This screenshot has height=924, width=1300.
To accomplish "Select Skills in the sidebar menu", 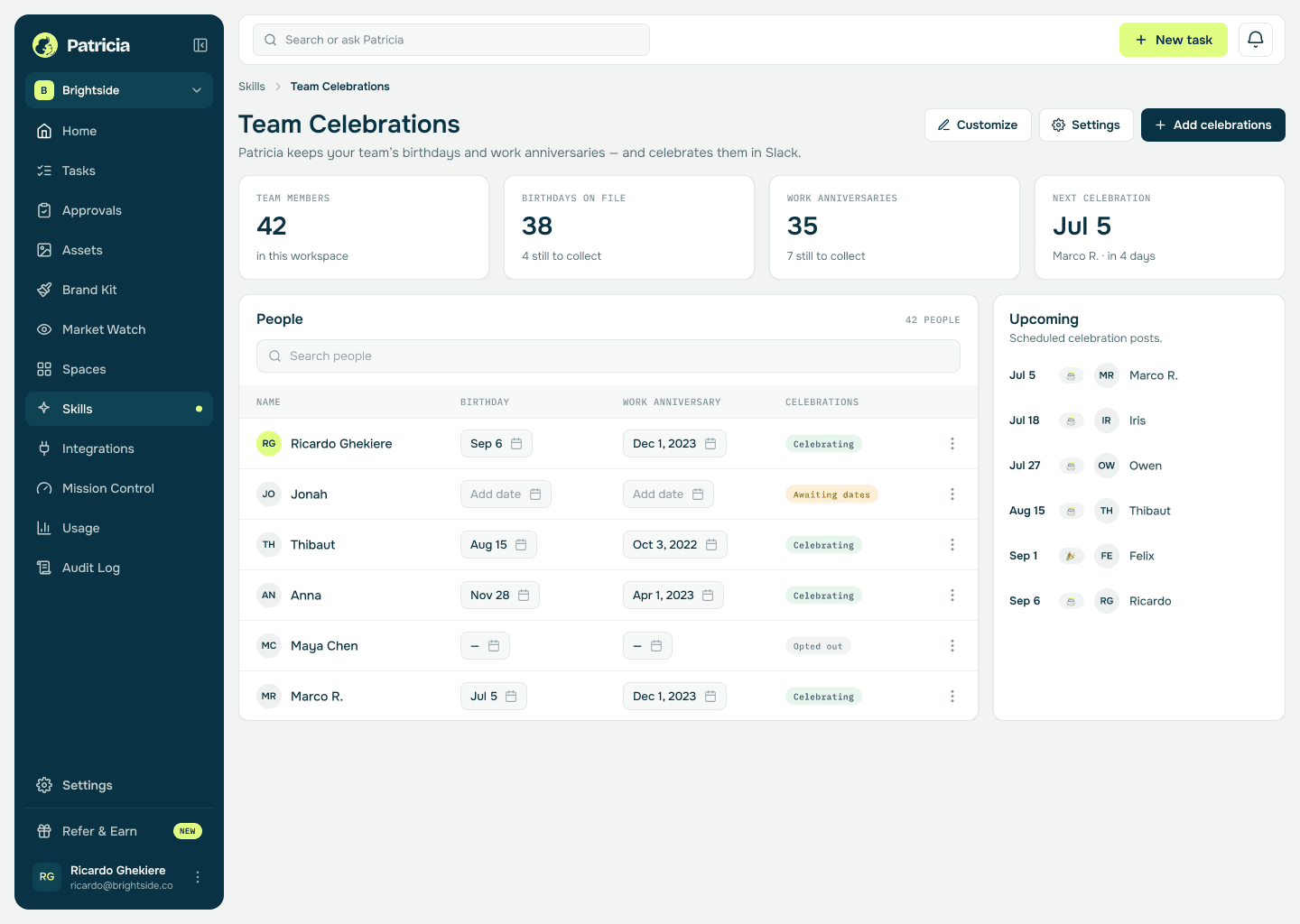I will pos(119,409).
